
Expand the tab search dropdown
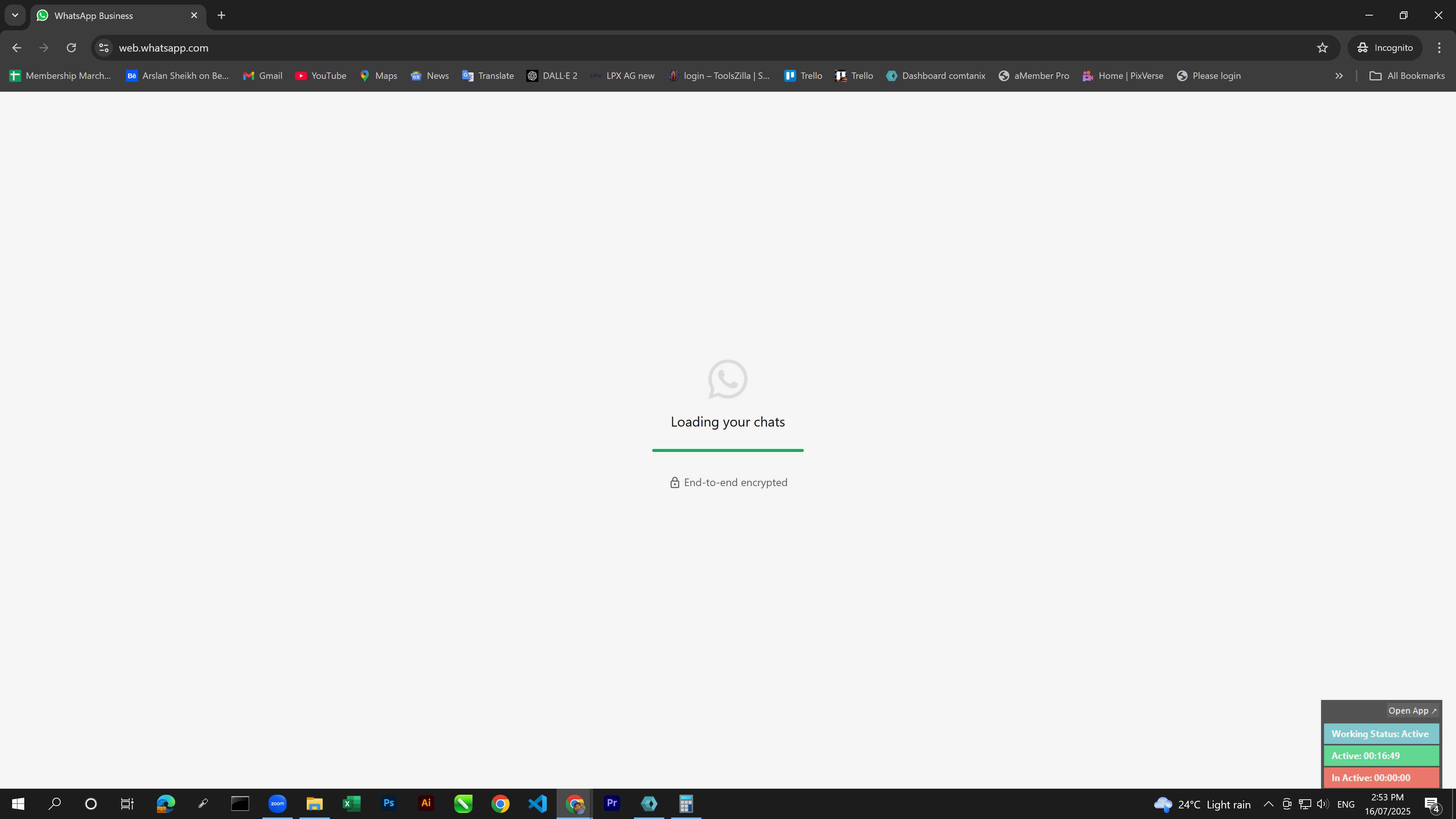[x=15, y=15]
